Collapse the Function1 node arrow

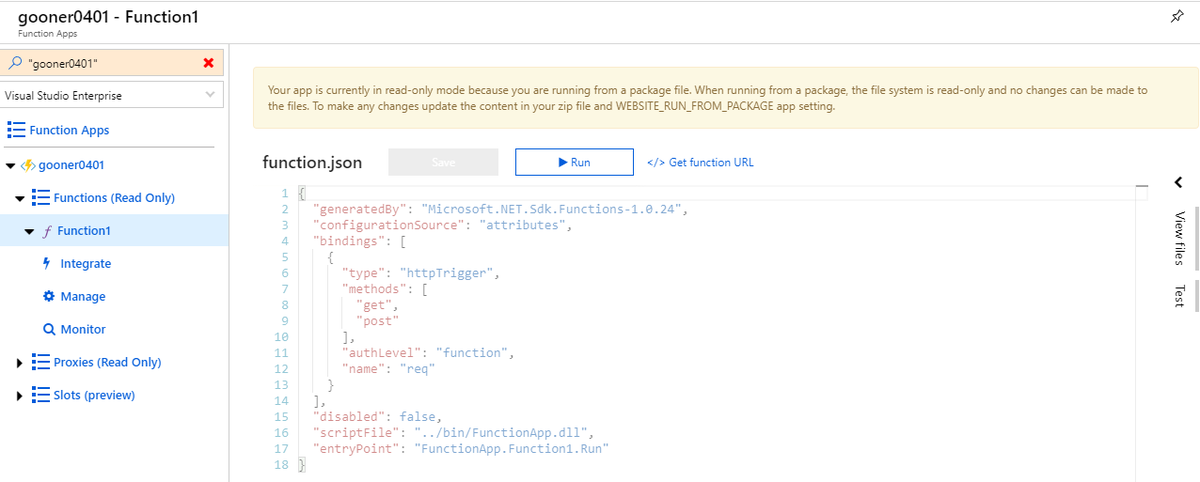point(30,231)
